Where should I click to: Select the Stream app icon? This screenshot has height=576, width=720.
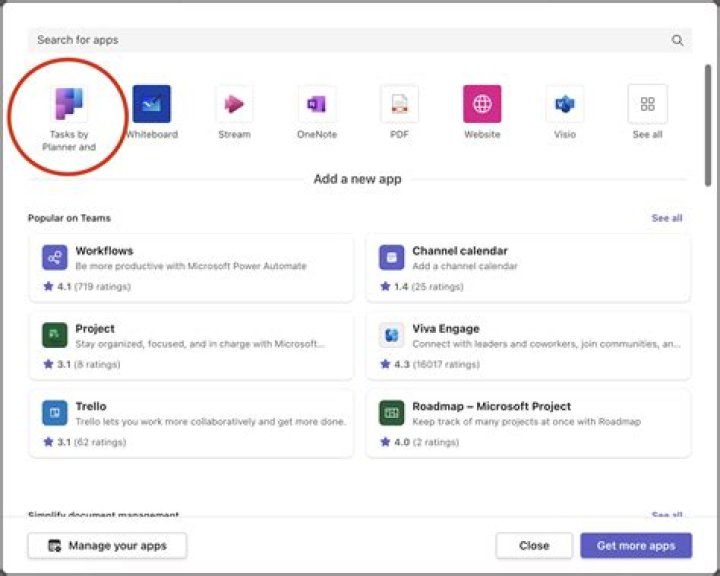tap(234, 104)
